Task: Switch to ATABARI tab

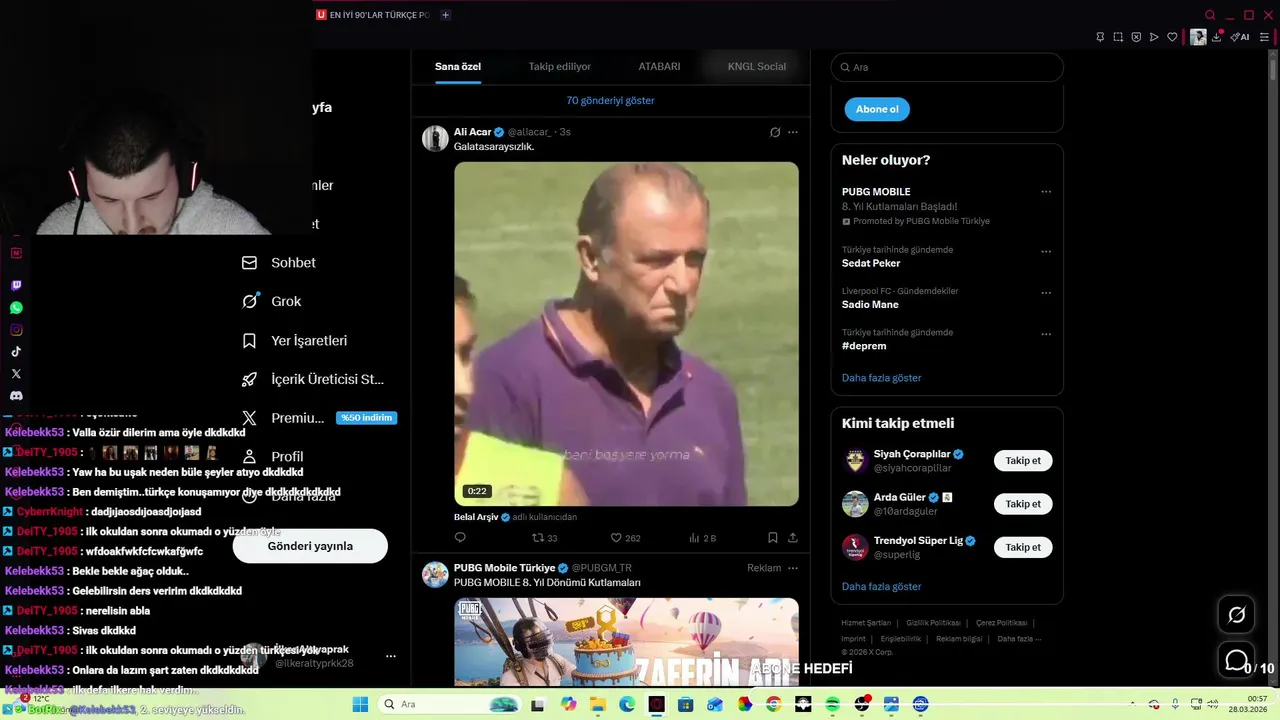Action: (x=659, y=67)
